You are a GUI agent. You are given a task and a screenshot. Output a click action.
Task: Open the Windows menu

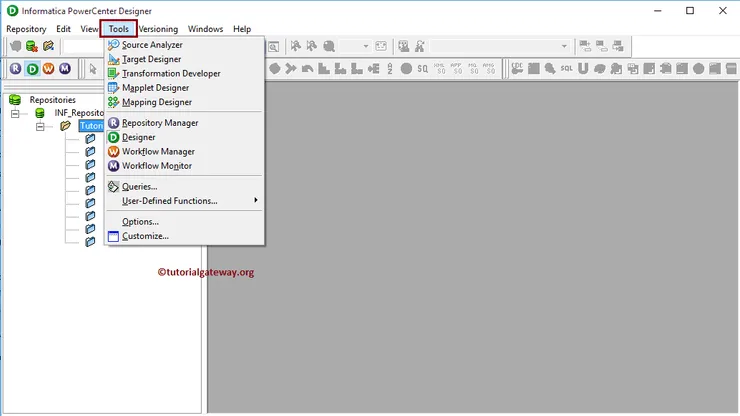(x=205, y=29)
